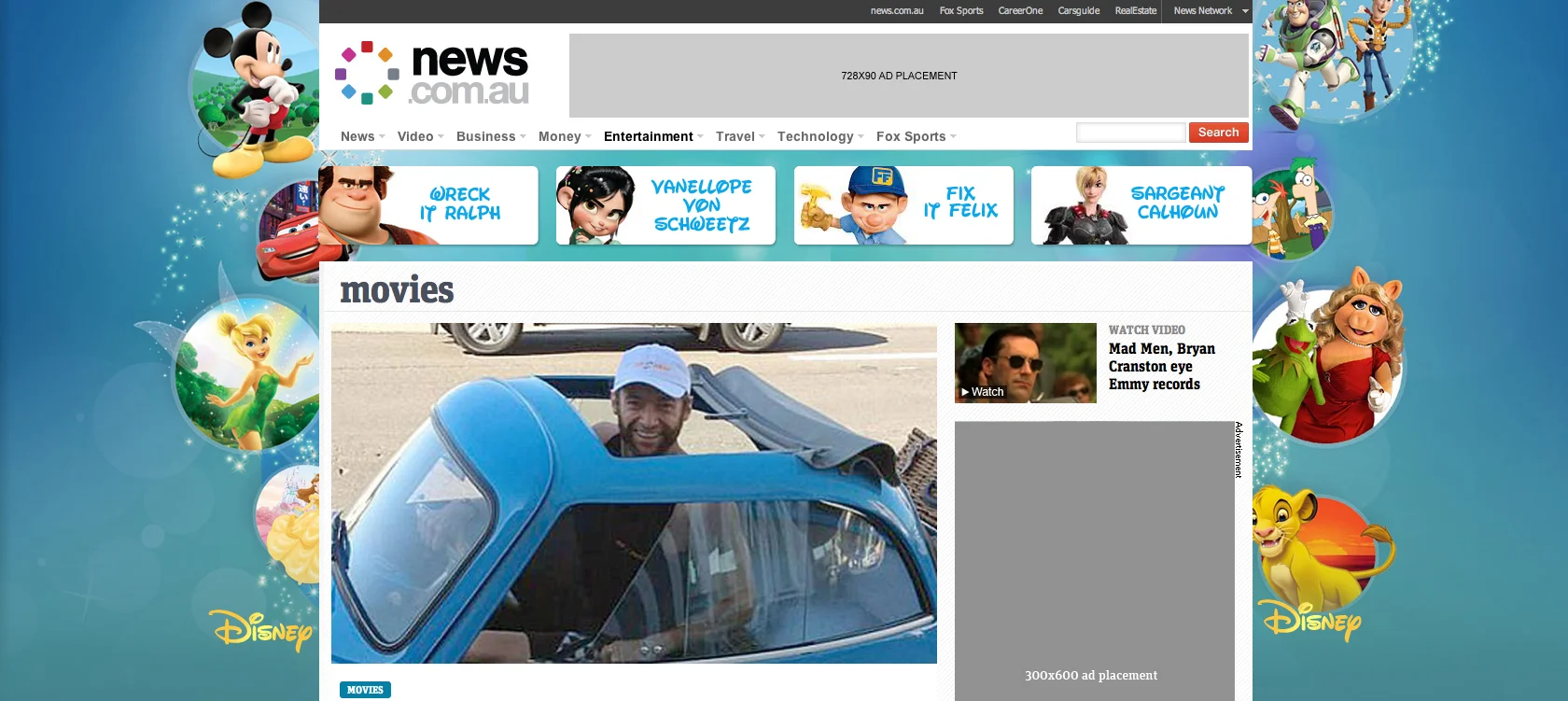Click the red Search button
The height and width of the screenshot is (701, 1568).
(1218, 133)
